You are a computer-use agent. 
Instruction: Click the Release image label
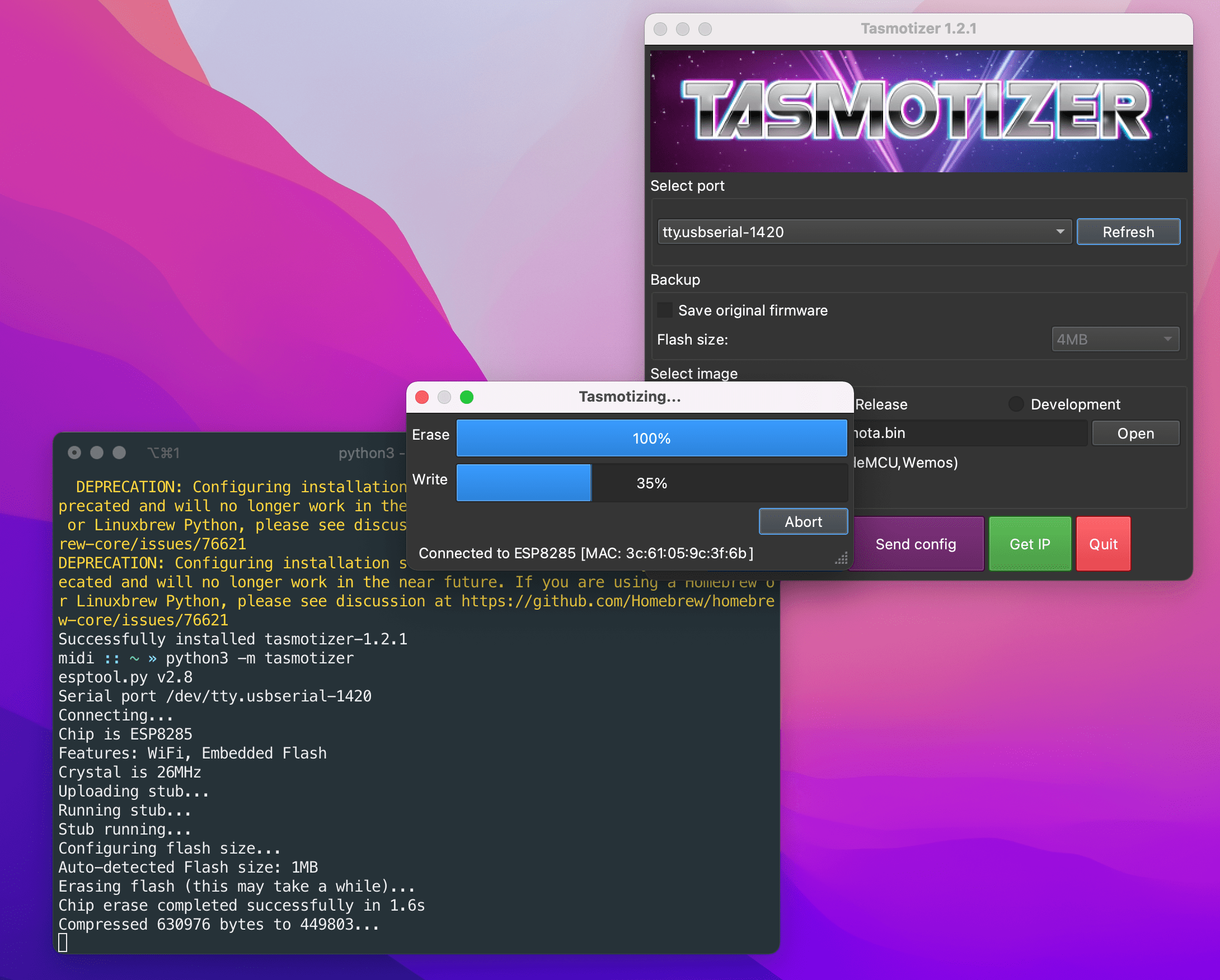[881, 404]
